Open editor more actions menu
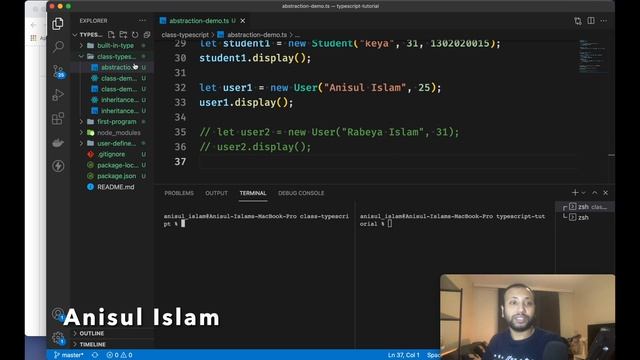This screenshot has height=360, width=640. [x=604, y=21]
